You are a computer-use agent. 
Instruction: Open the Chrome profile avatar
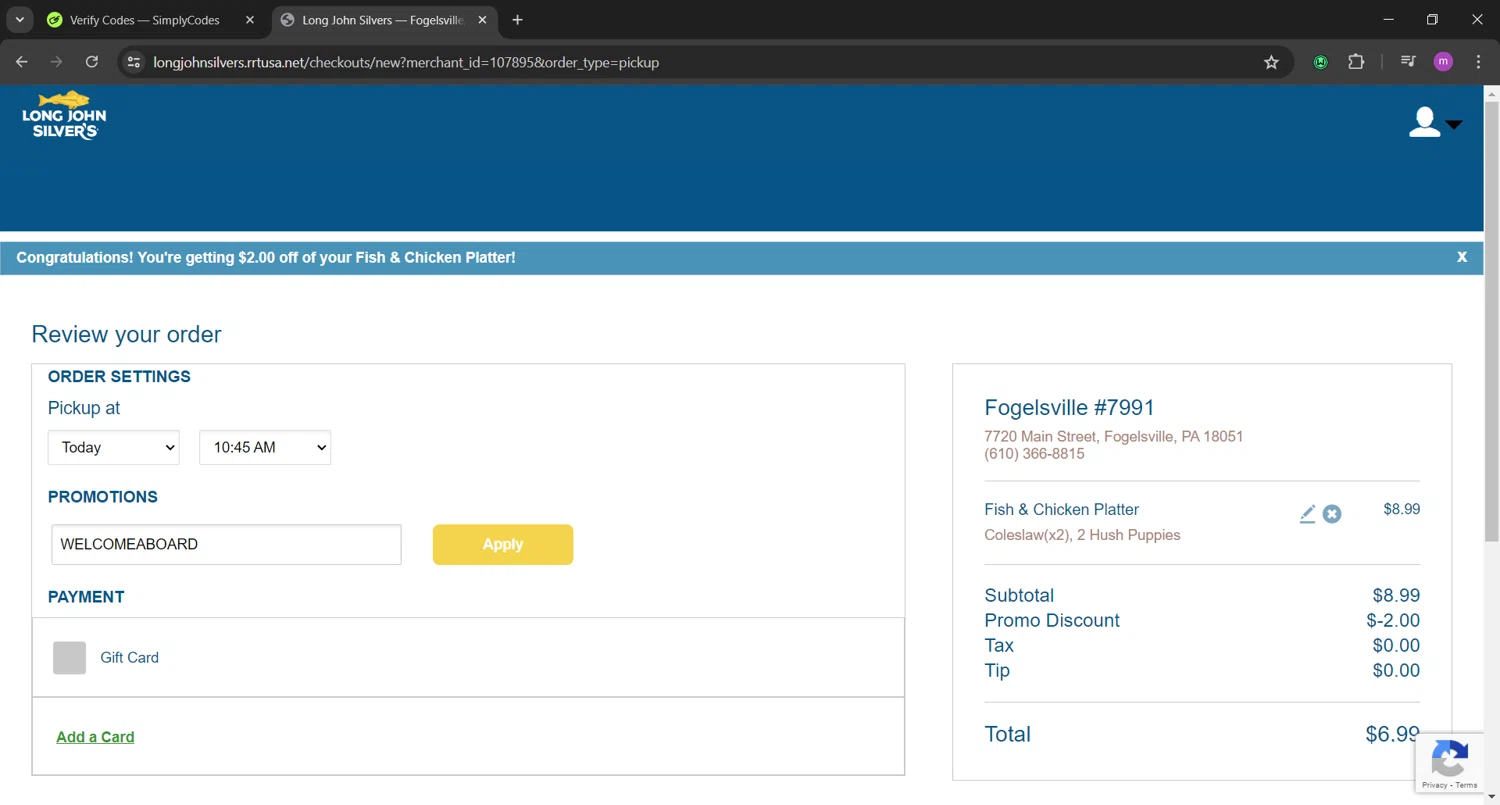pyautogui.click(x=1443, y=62)
